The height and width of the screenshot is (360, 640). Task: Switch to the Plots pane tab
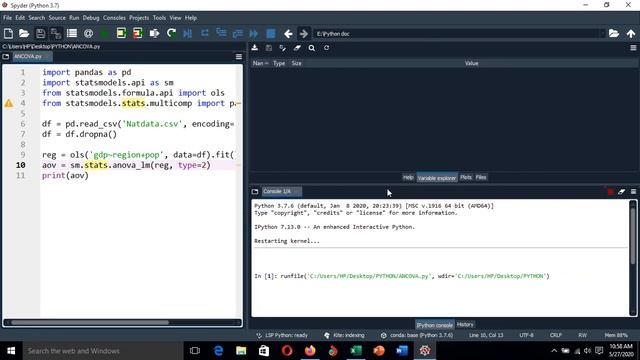pyautogui.click(x=466, y=177)
